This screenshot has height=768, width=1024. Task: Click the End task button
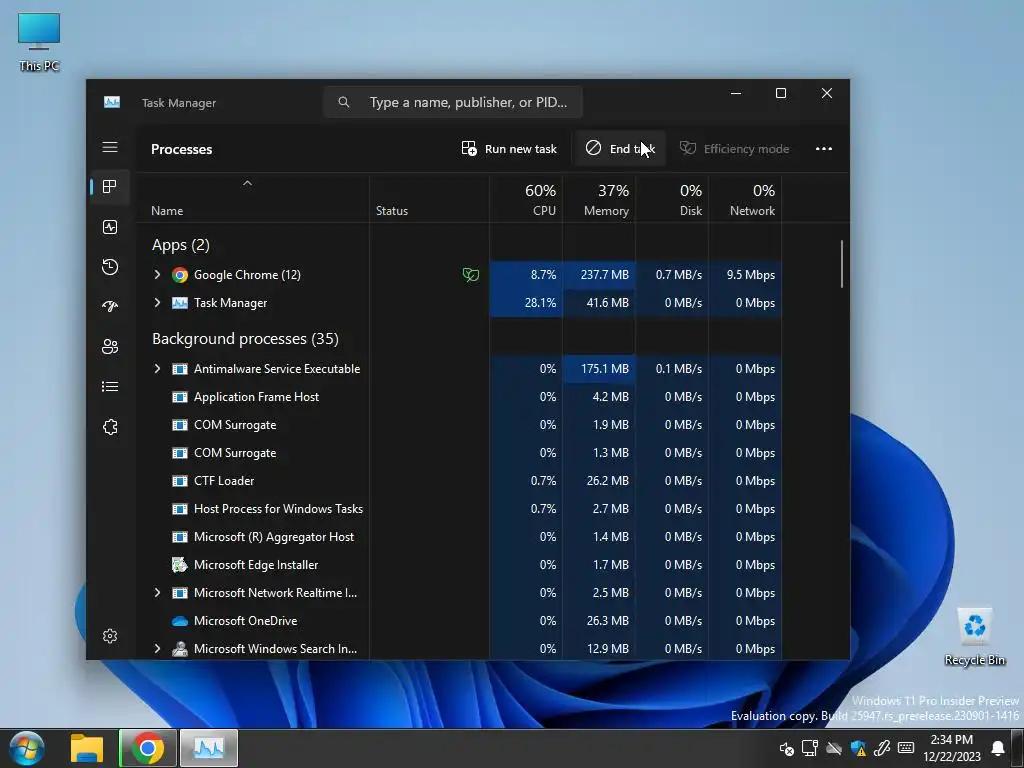click(620, 149)
